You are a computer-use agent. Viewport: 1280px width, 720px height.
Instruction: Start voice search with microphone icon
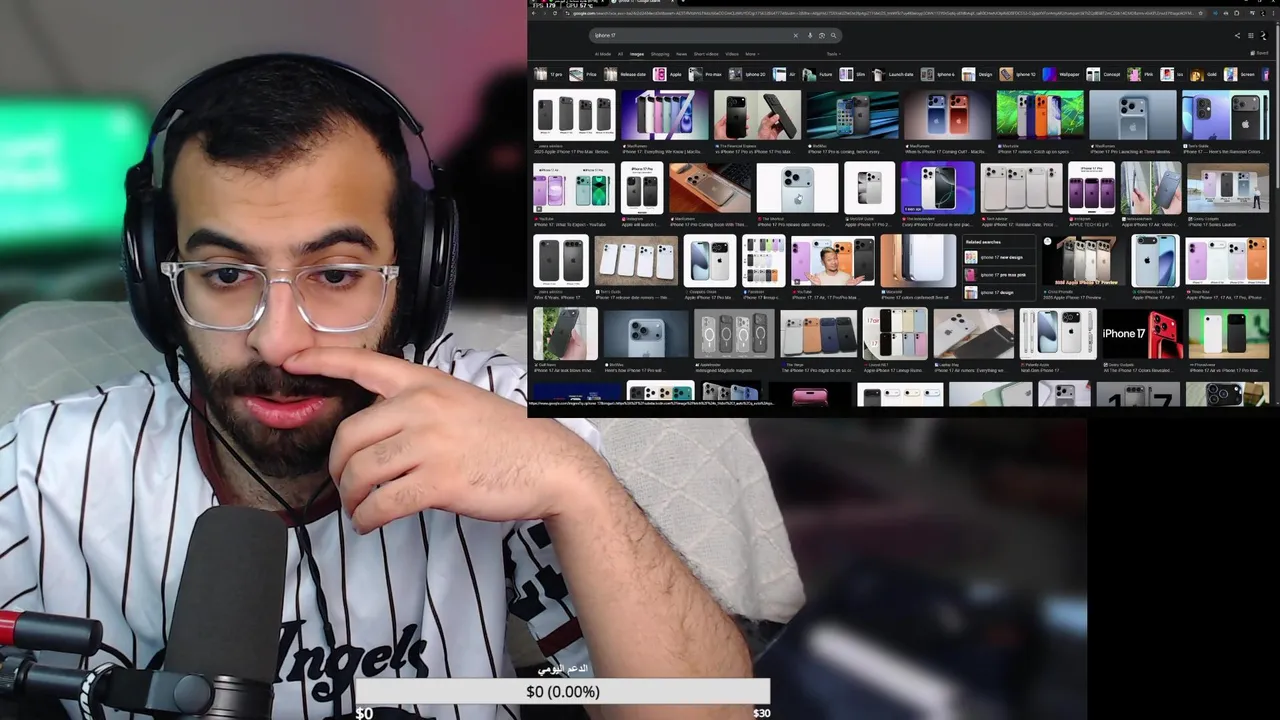(x=810, y=35)
